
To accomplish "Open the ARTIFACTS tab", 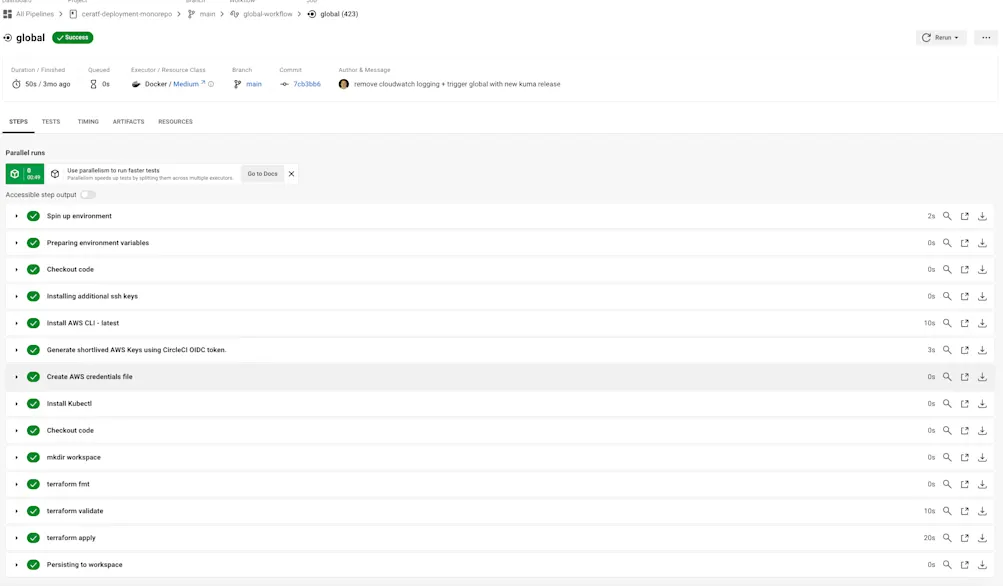I will pos(128,121).
